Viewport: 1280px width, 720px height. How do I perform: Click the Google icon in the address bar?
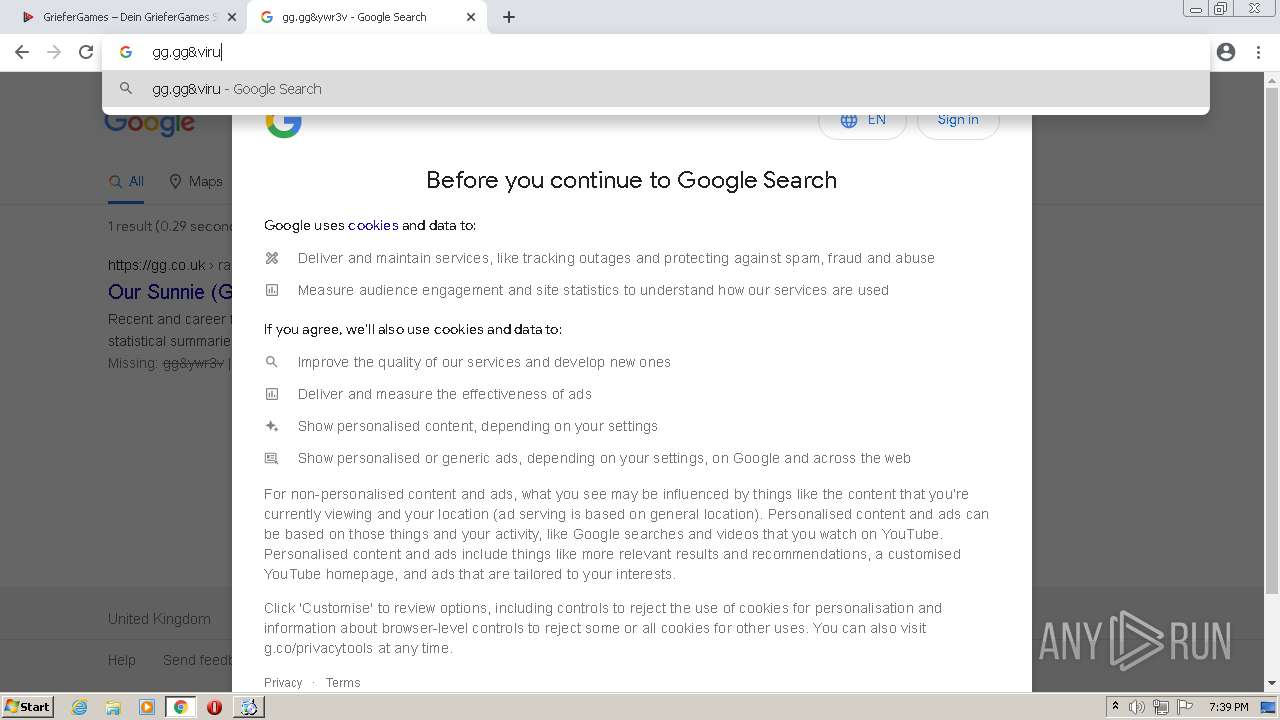(126, 52)
